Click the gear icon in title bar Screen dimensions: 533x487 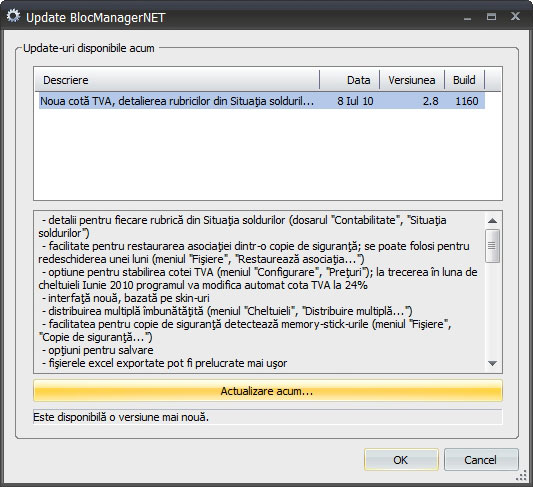pos(13,16)
